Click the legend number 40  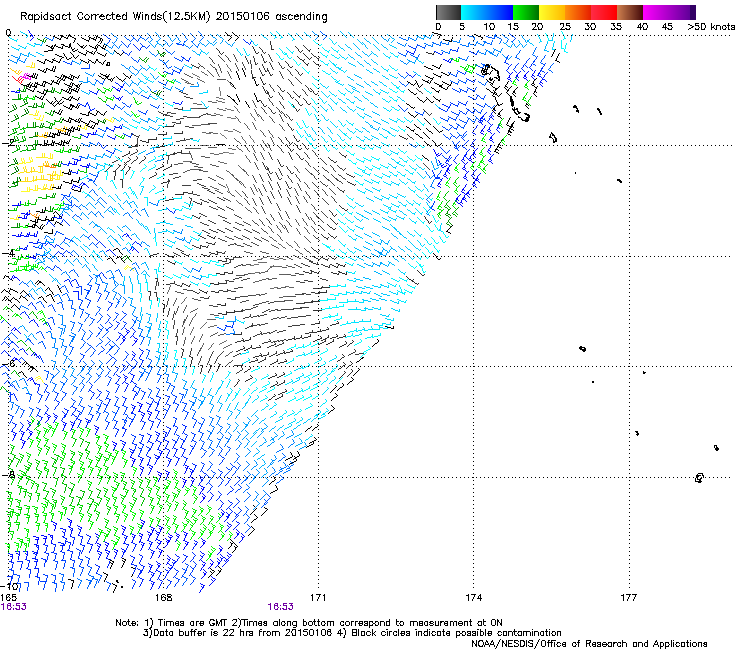point(642,27)
